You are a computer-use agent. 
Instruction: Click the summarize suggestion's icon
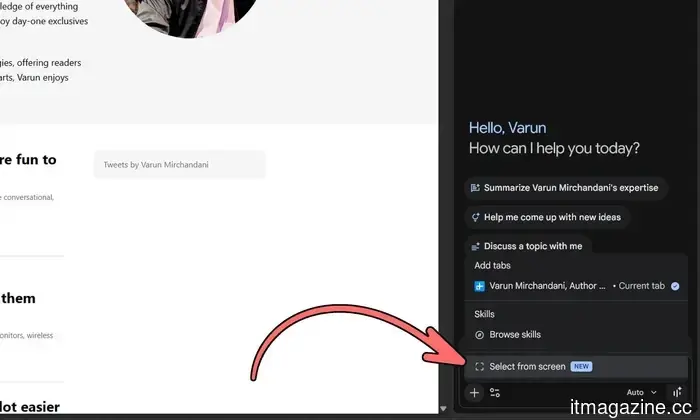click(x=475, y=188)
